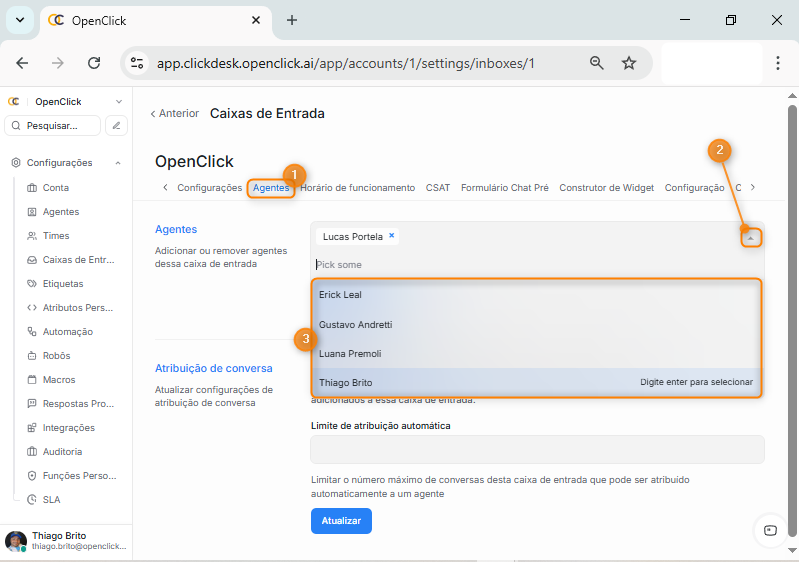Open Etiquetas in sidebar

tap(62, 284)
